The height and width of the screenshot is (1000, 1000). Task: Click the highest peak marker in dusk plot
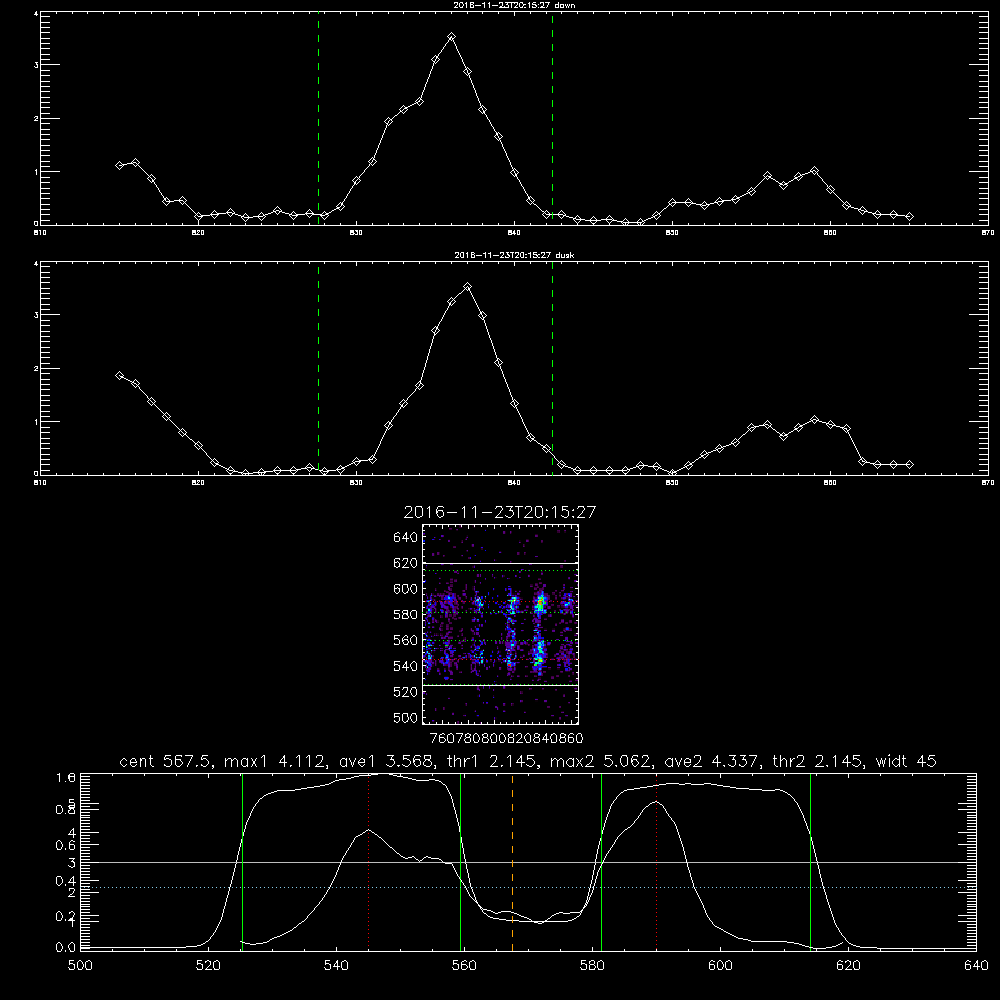pos(467,287)
